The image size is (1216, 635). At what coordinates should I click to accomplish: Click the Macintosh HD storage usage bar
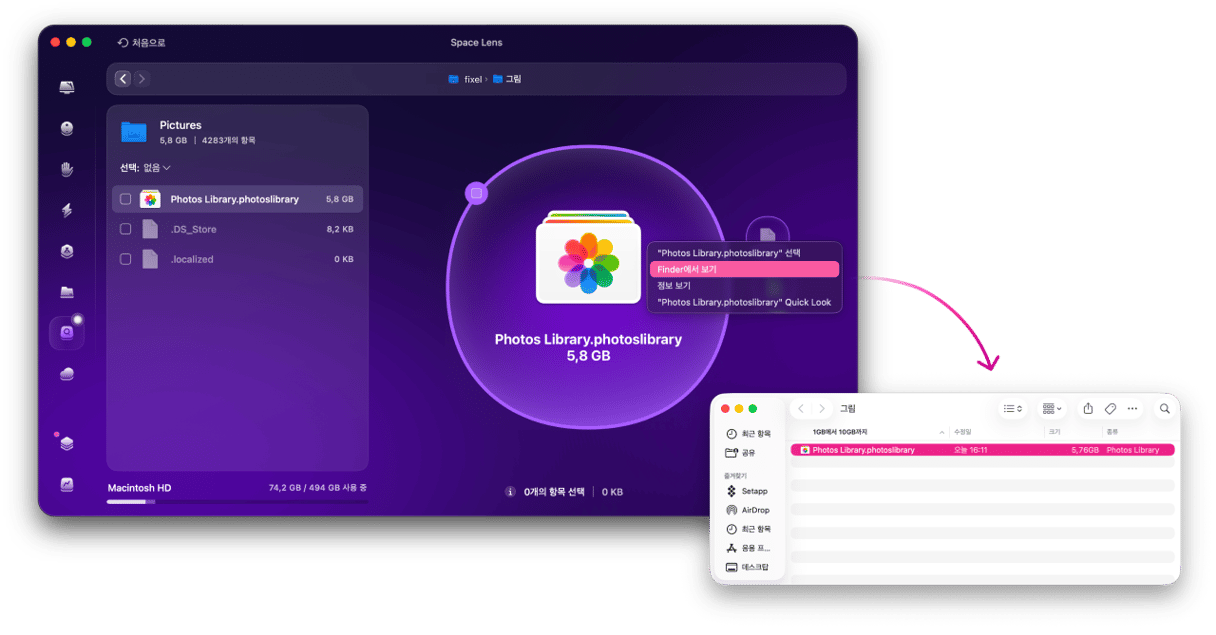pyautogui.click(x=237, y=502)
